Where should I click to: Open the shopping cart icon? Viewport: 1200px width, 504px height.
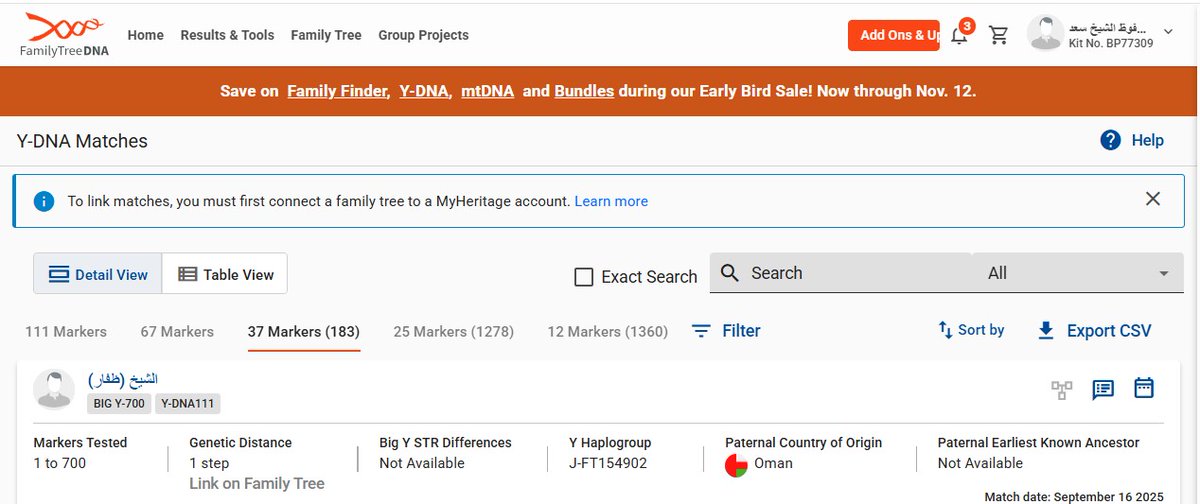point(998,35)
